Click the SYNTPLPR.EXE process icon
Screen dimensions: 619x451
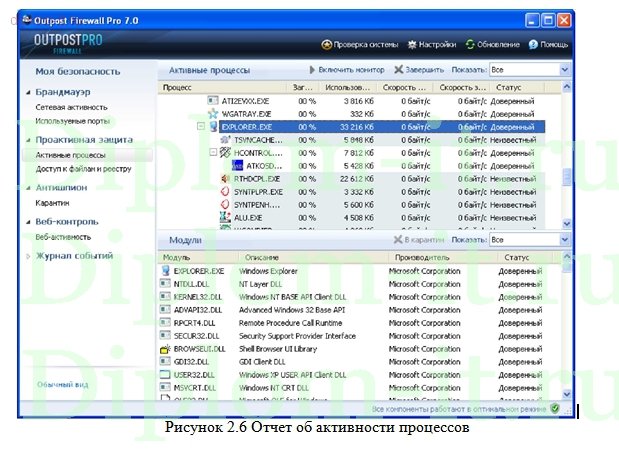[225, 192]
